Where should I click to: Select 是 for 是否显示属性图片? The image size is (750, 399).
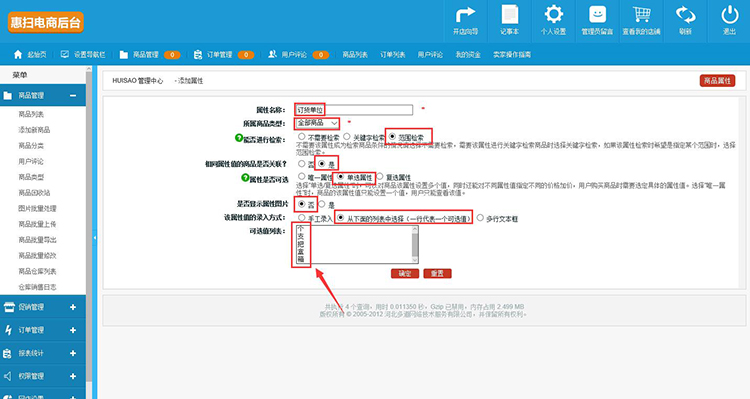click(322, 204)
